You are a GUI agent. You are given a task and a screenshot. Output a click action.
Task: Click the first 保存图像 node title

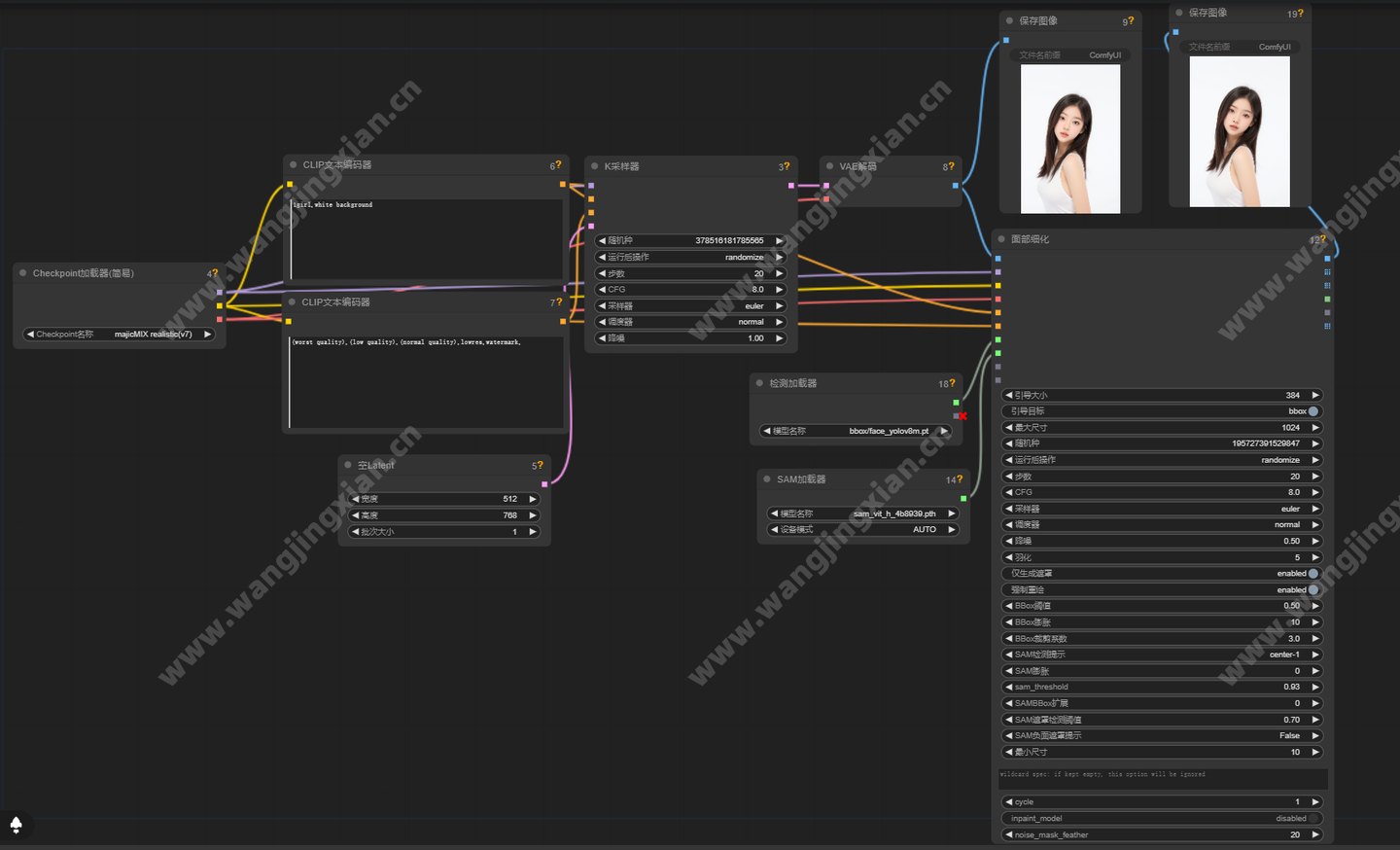(1038, 21)
